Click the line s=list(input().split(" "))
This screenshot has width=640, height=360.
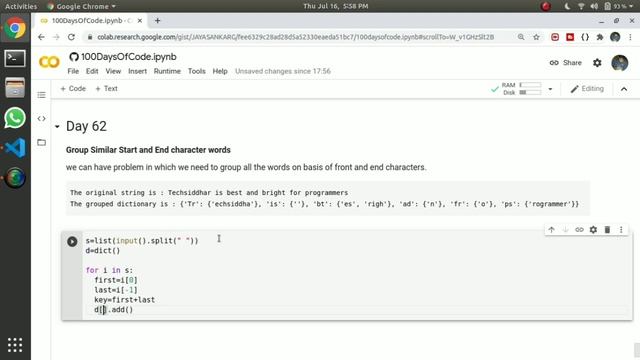tap(142, 241)
